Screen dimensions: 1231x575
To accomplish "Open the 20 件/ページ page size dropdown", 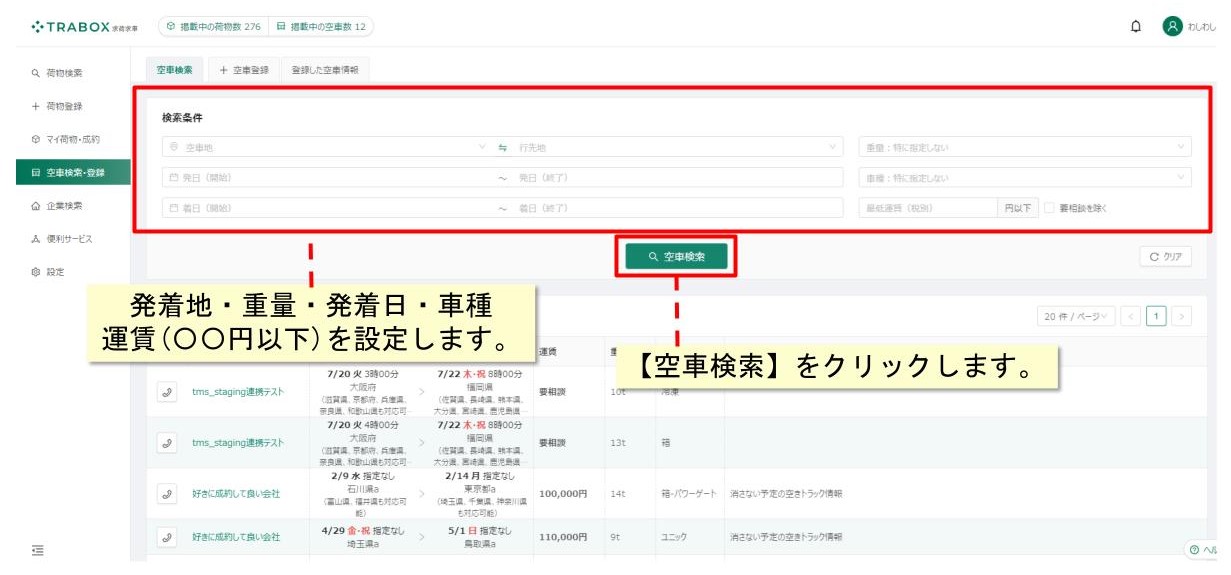I will coord(1075,316).
